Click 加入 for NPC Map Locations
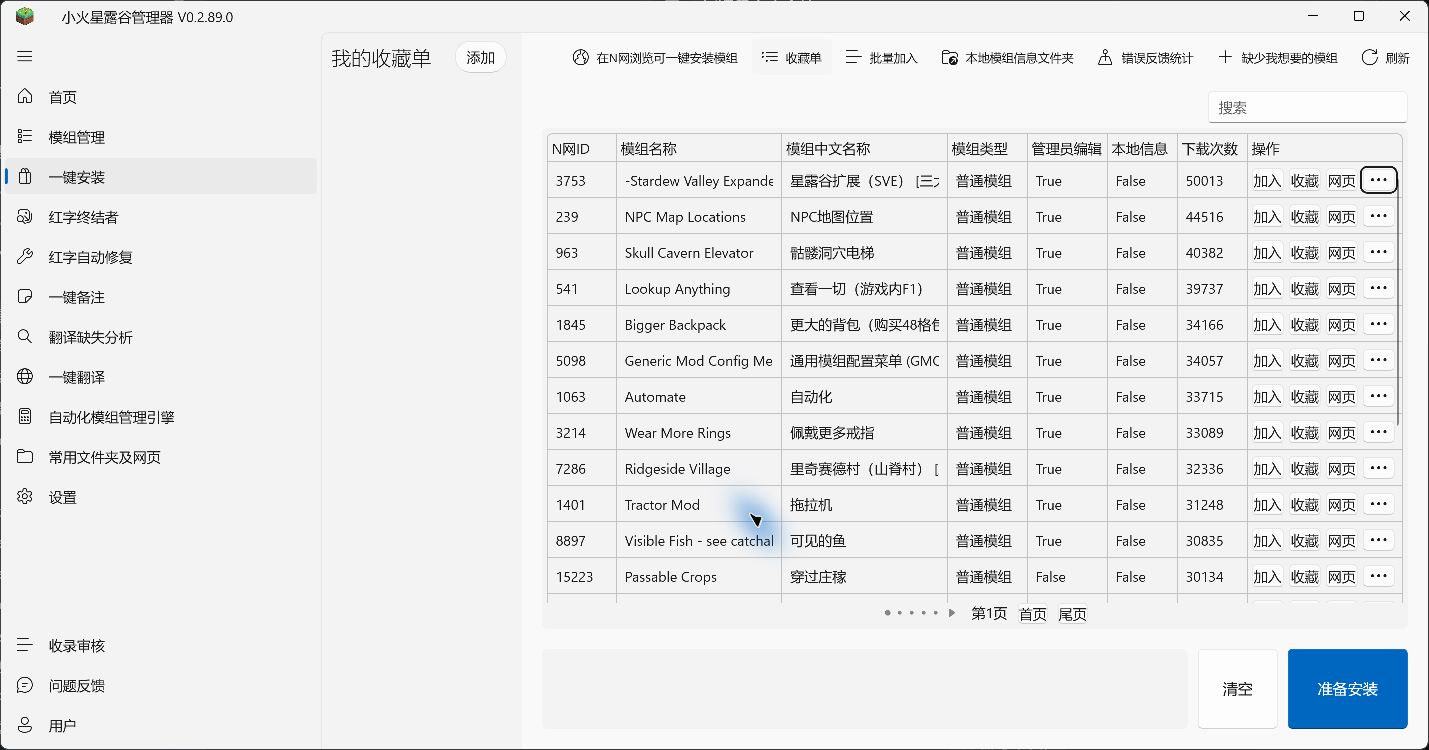The image size is (1429, 750). coord(1267,216)
